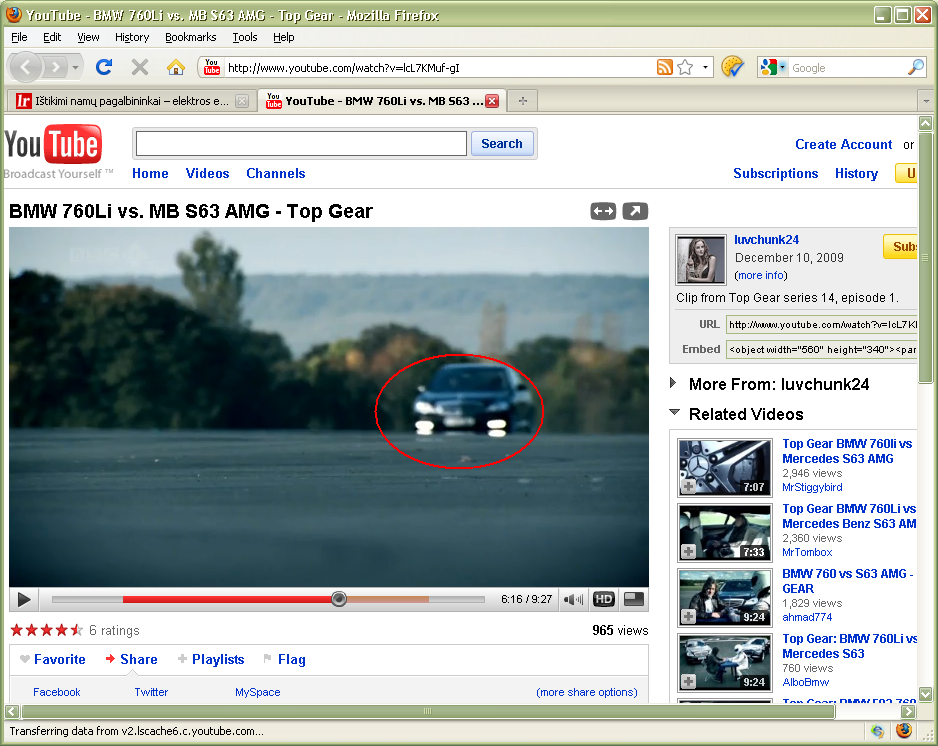Subscribe via the RSS feed icon
Image resolution: width=938 pixels, height=746 pixels.
[x=665, y=67]
